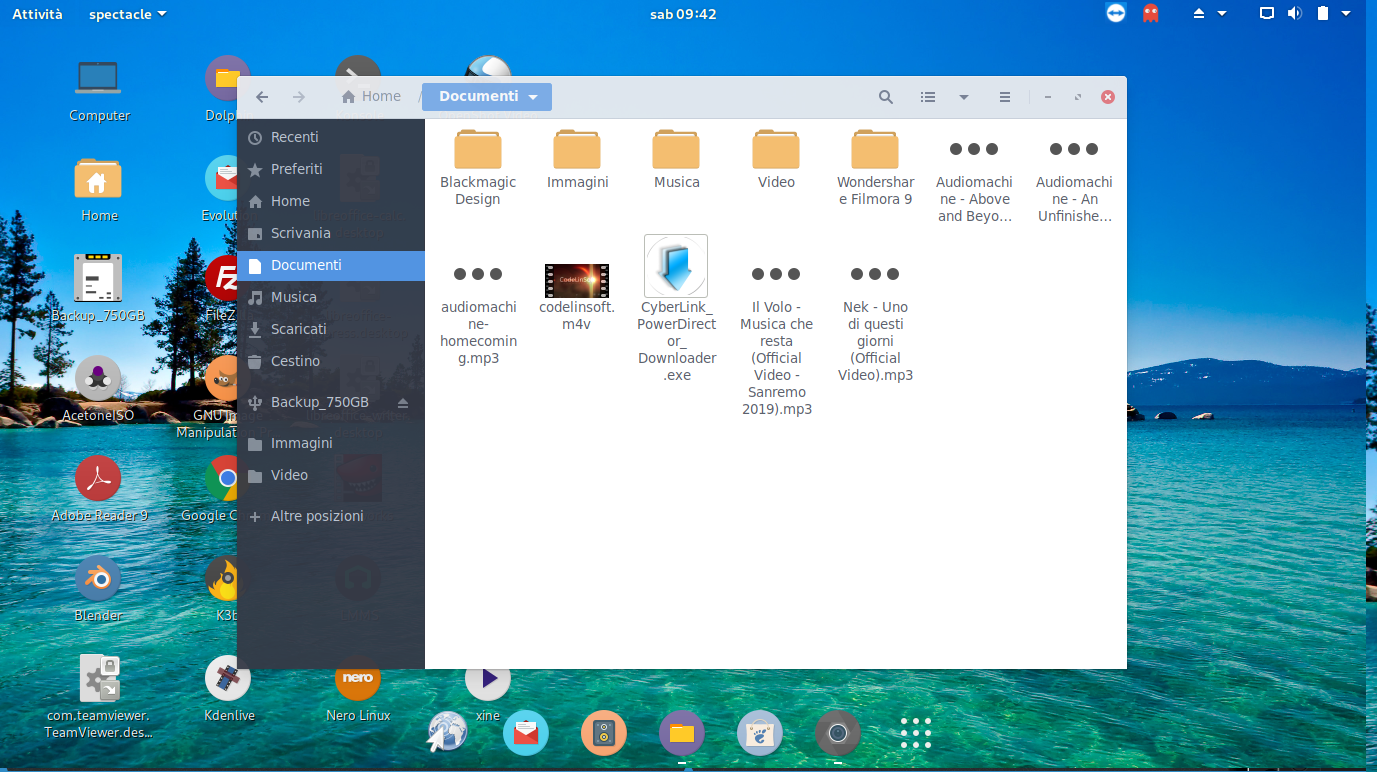Viewport: 1377px width, 772px height.
Task: Click the battery icon in top bar
Action: click(x=1323, y=13)
